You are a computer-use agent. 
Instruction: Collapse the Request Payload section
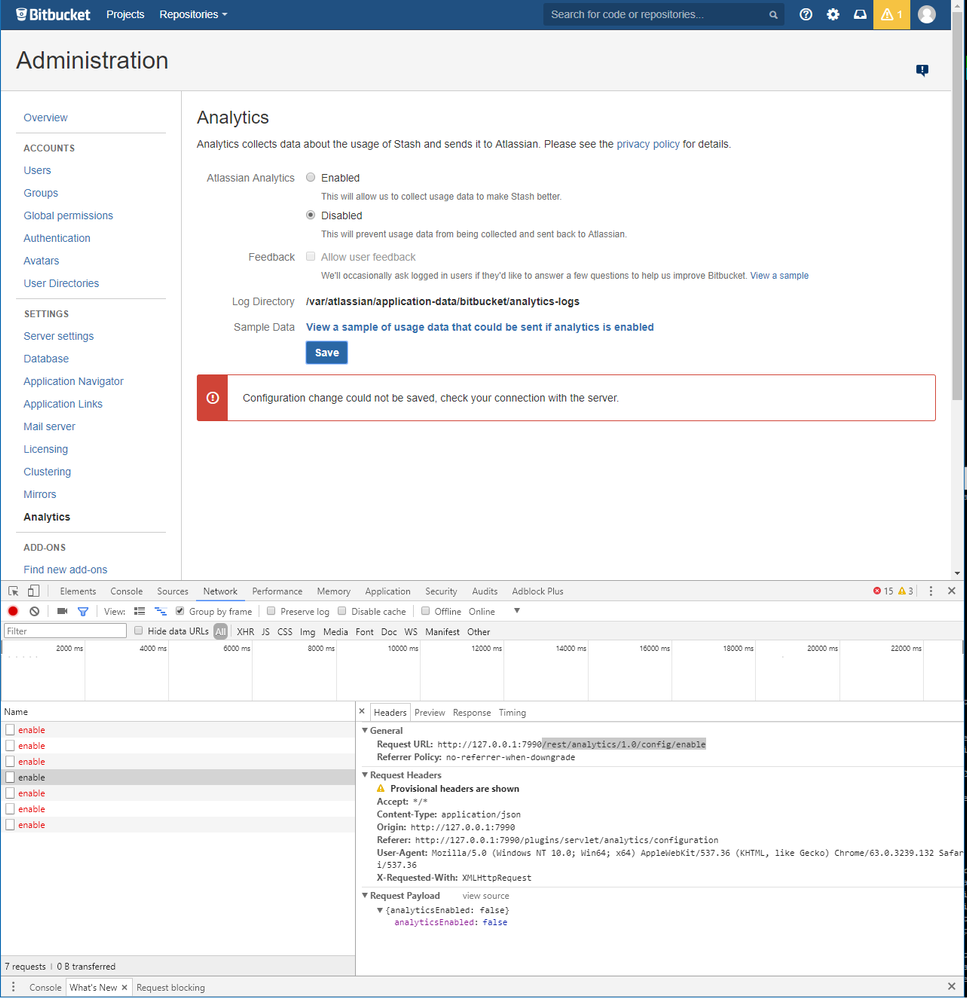365,895
